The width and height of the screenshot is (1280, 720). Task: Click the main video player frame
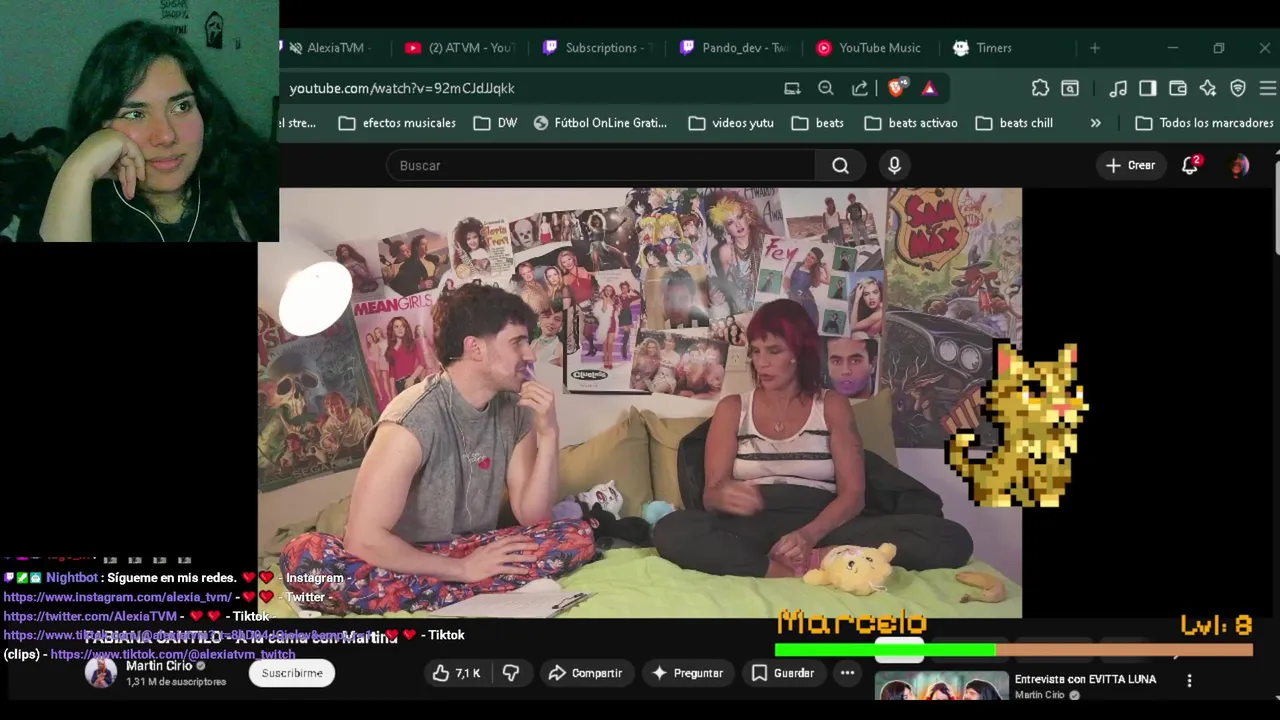tap(640, 402)
